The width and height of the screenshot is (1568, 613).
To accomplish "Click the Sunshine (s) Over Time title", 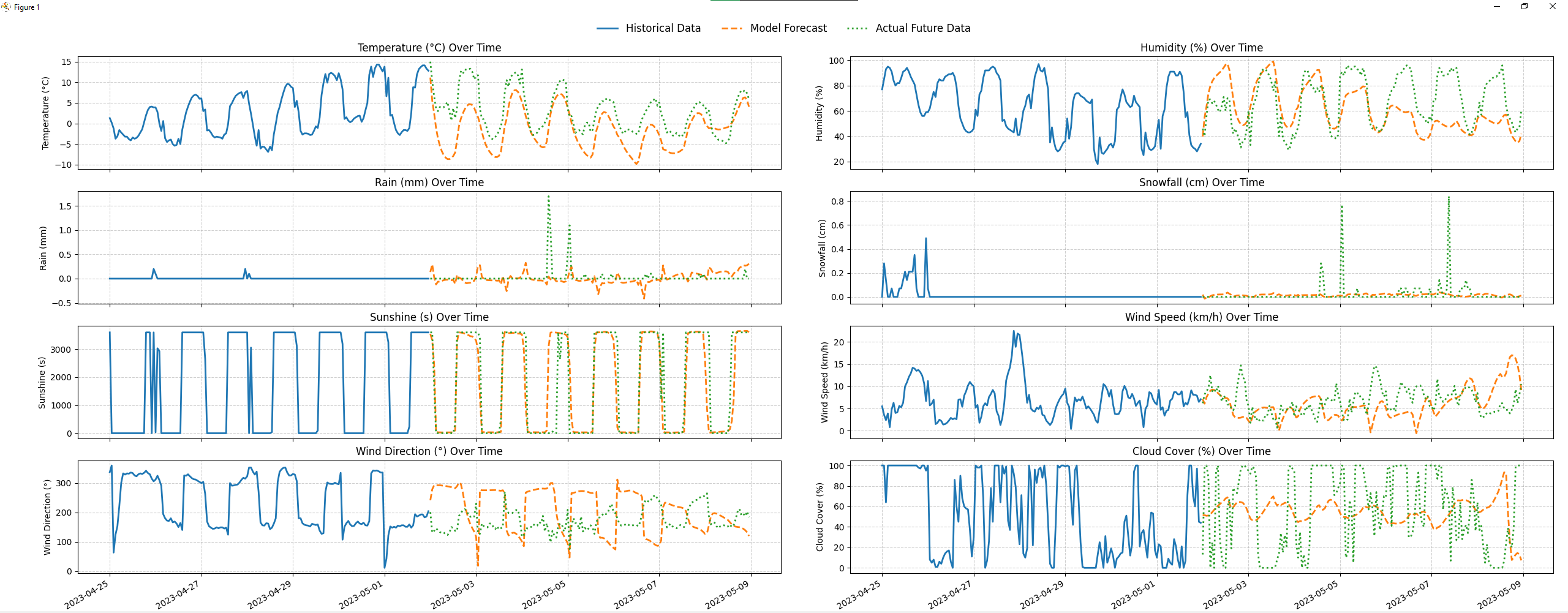I will click(429, 317).
